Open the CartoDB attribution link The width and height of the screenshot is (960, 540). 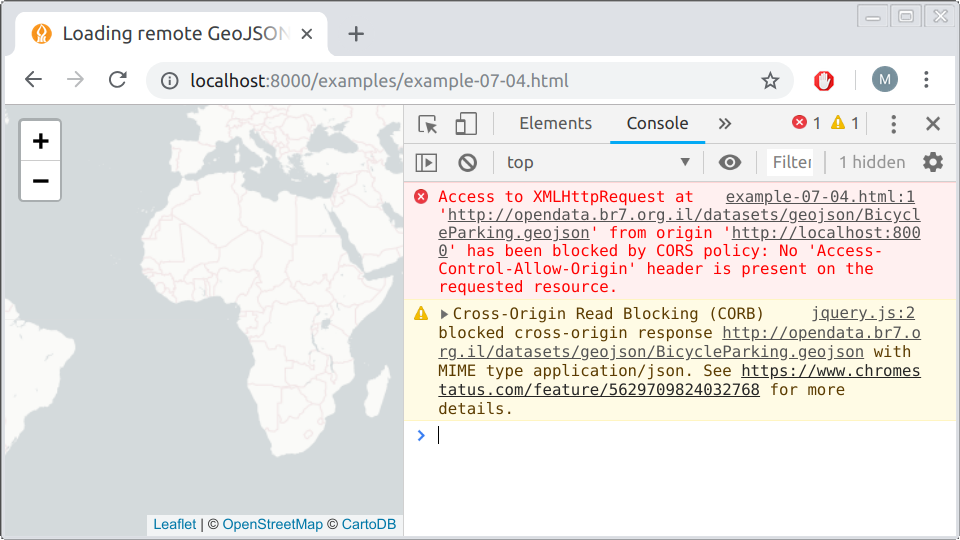(x=369, y=524)
